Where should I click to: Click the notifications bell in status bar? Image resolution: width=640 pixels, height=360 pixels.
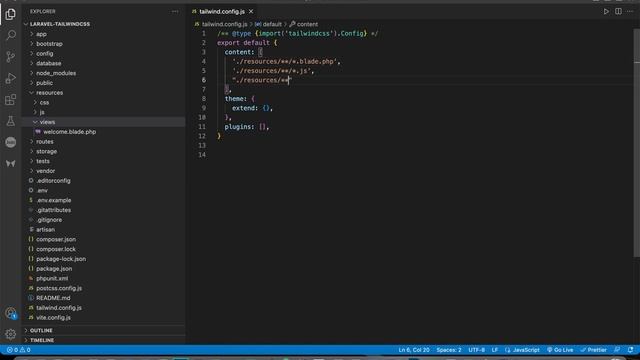coord(631,350)
